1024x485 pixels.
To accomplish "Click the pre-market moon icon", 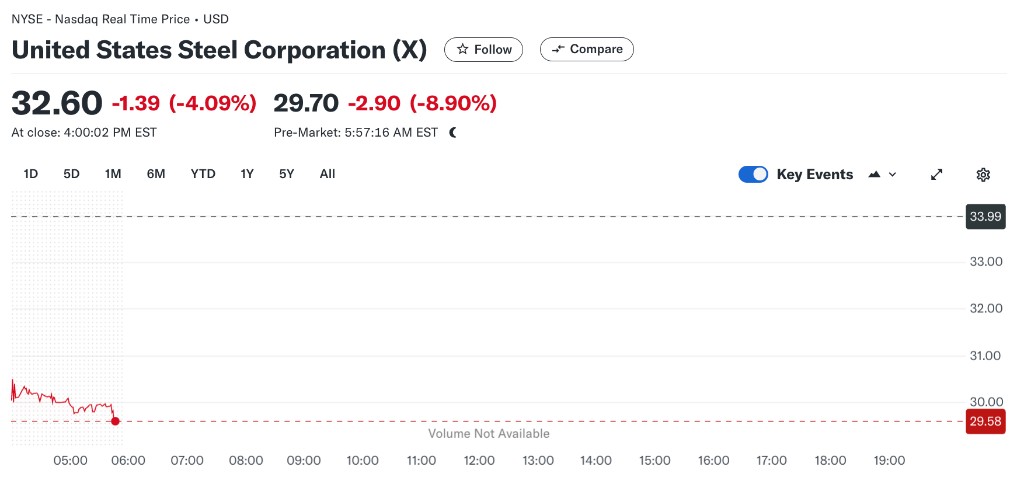I will tap(453, 133).
